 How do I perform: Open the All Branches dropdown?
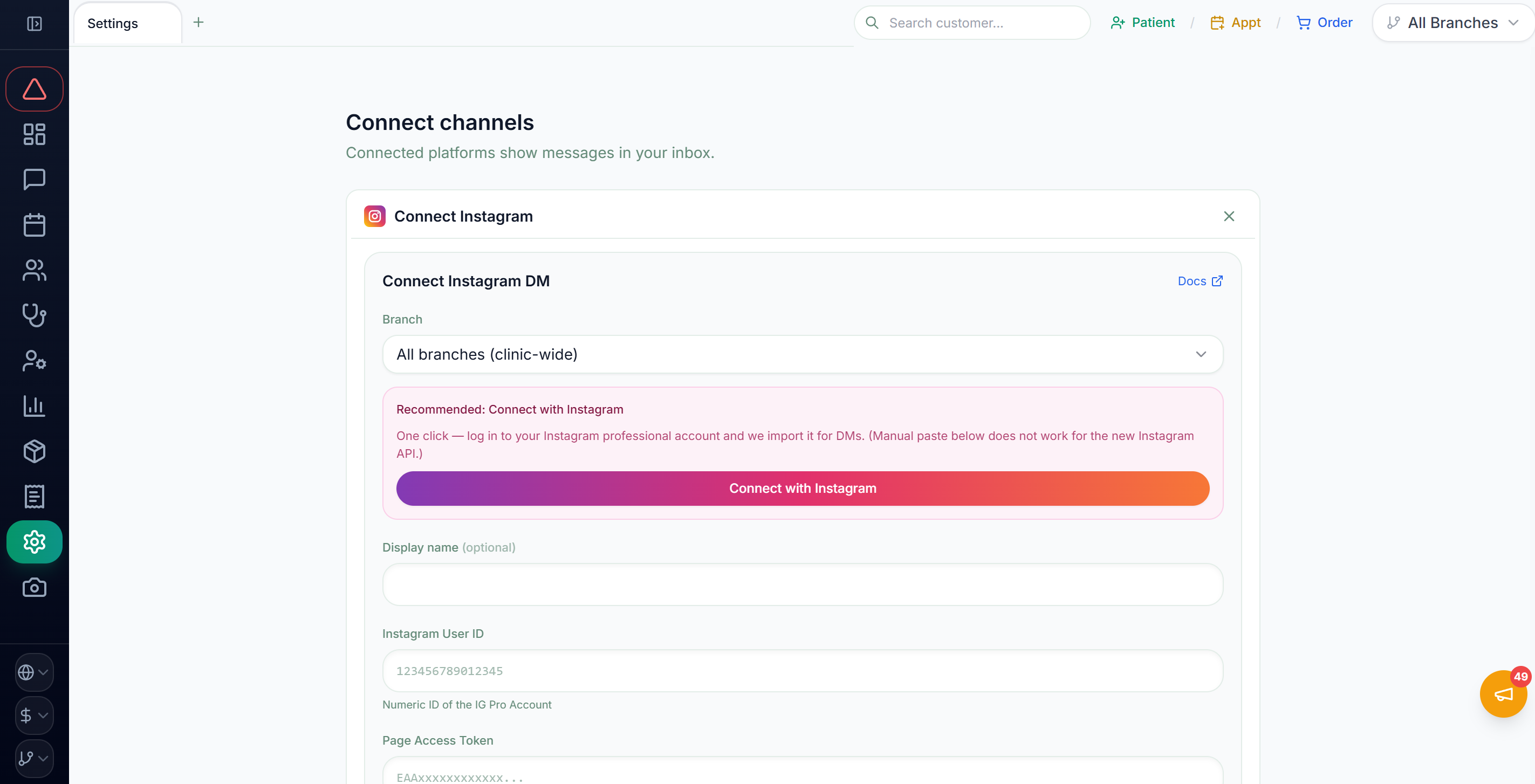[x=1453, y=23]
